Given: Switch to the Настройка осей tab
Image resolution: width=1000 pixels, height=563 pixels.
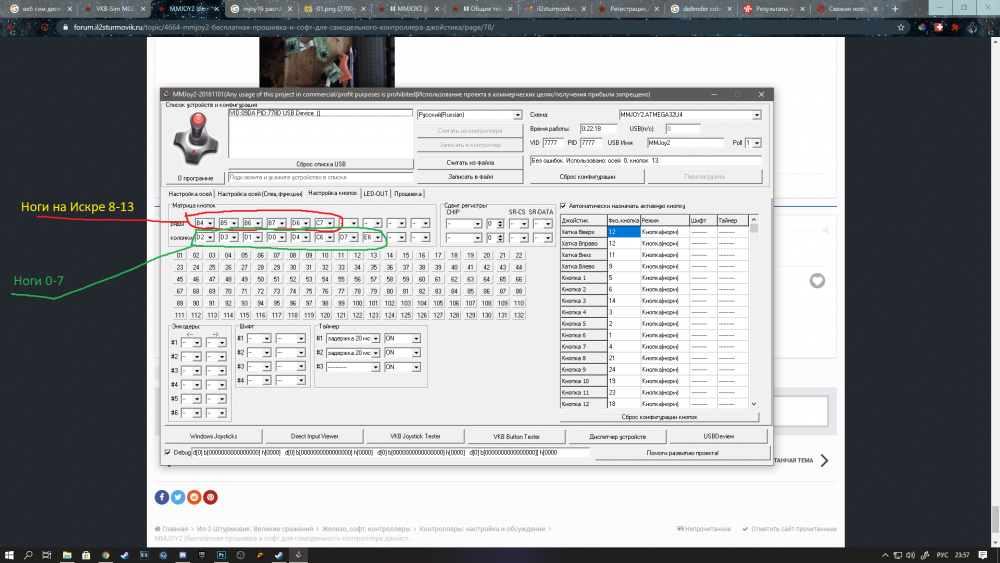Looking at the screenshot, I should 190,193.
